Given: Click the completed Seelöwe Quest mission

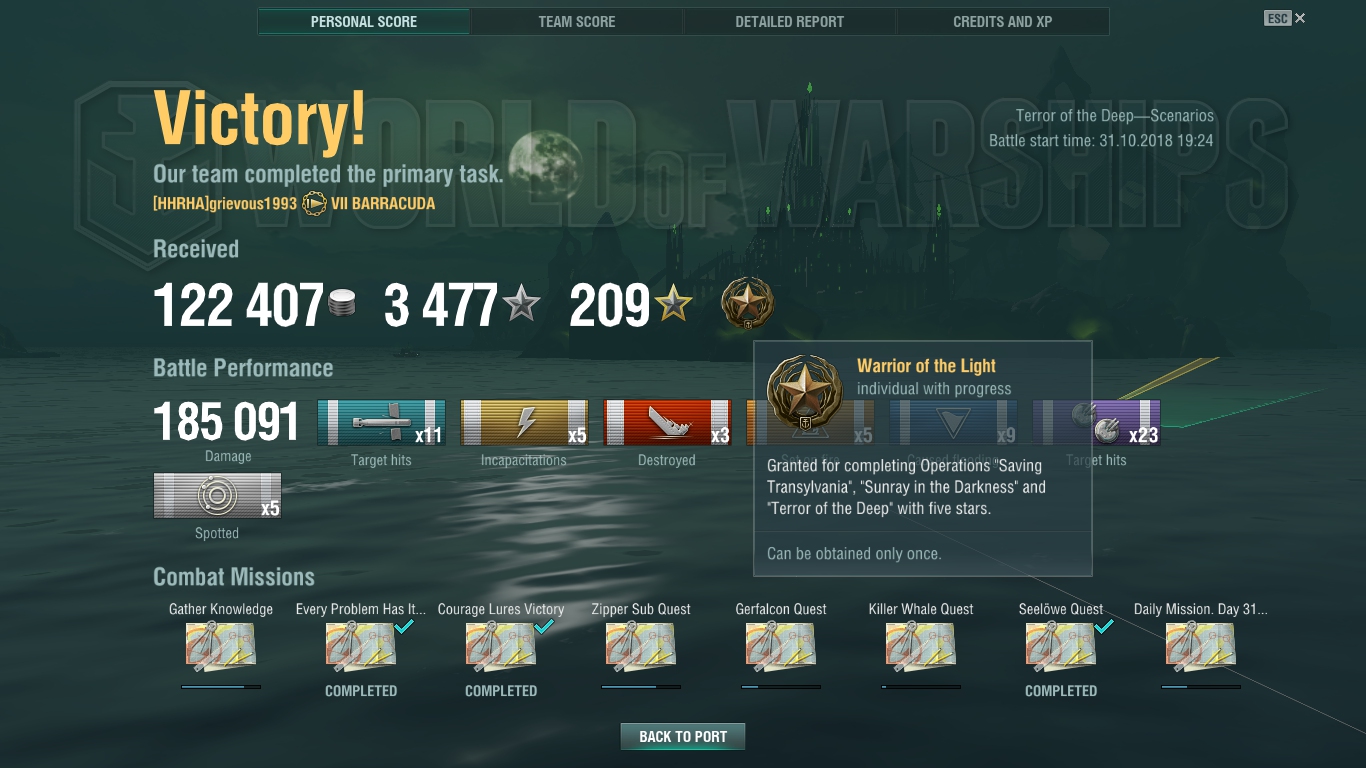Looking at the screenshot, I should [1061, 646].
